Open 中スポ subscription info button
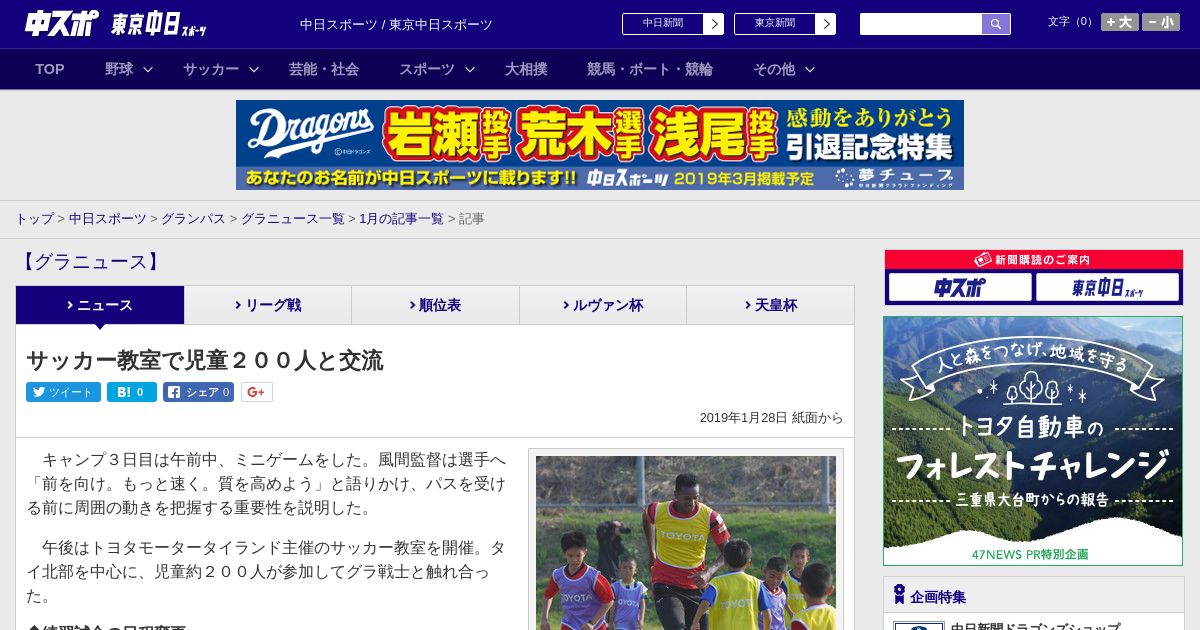Image resolution: width=1200 pixels, height=630 pixels. (x=960, y=287)
